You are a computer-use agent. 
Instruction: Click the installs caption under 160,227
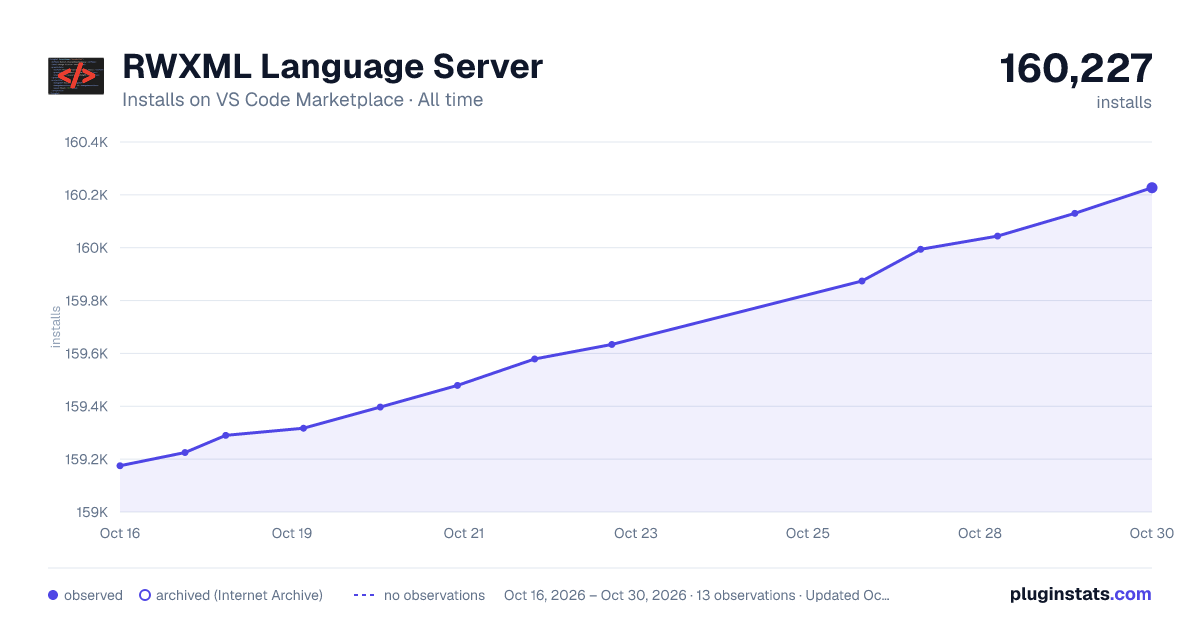coord(1124,102)
